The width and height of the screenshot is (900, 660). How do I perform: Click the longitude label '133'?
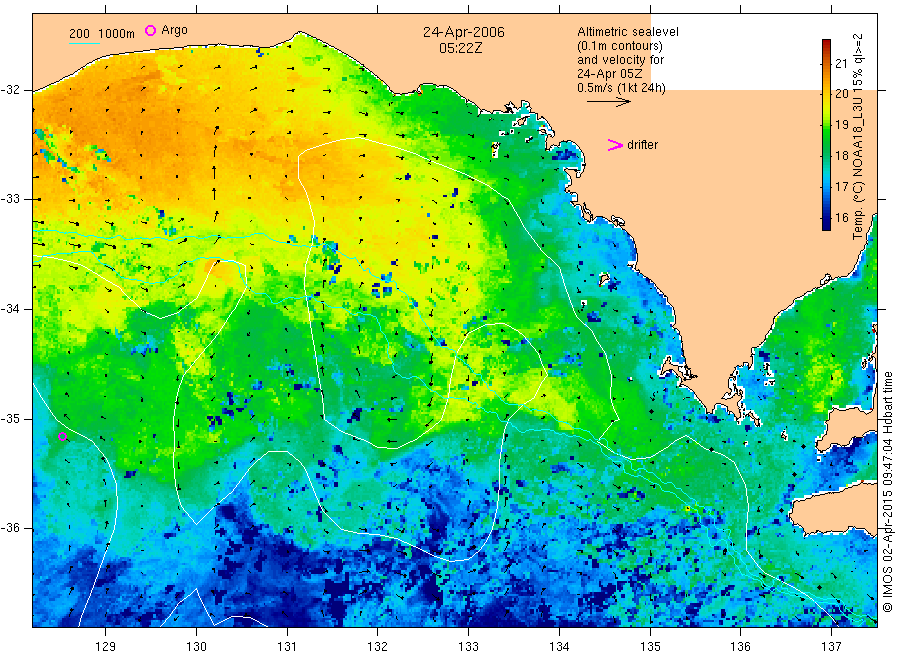468,647
